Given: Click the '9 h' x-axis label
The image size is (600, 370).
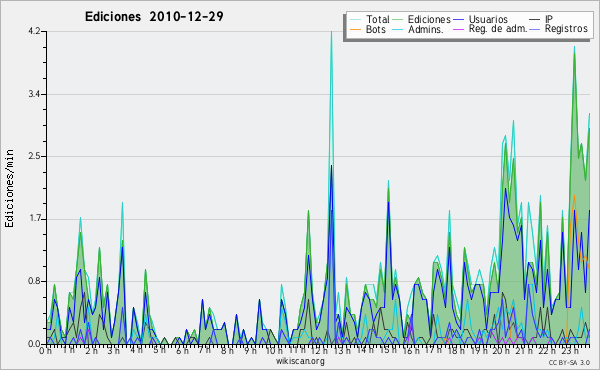Looking at the screenshot, I should coord(250,351).
